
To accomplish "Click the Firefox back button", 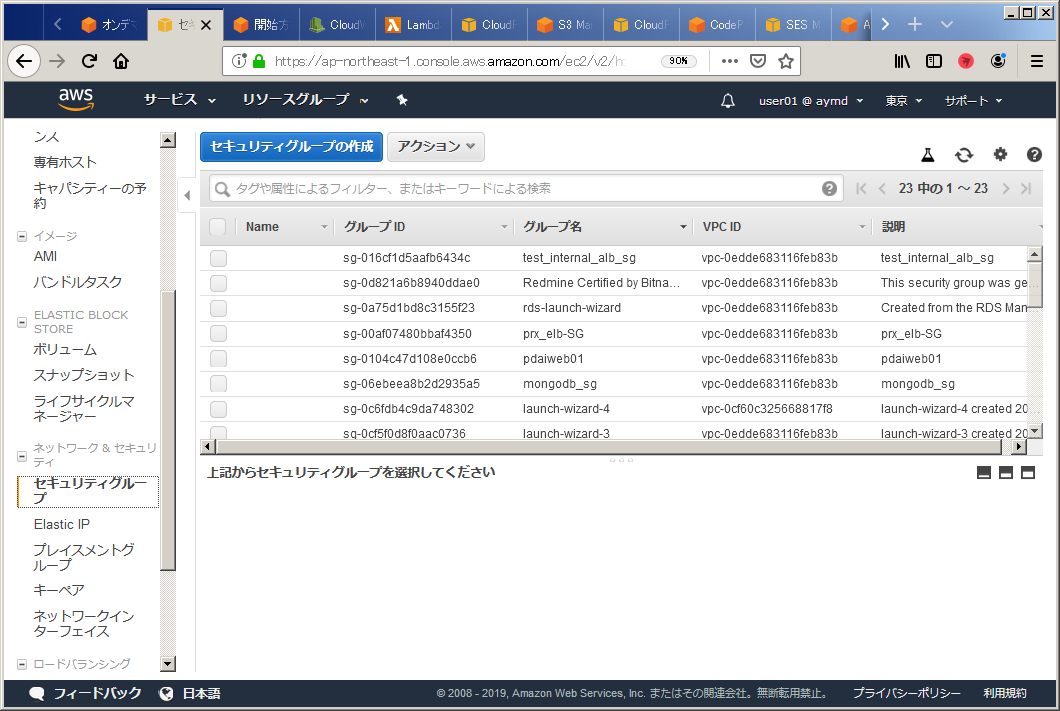I will coord(24,62).
